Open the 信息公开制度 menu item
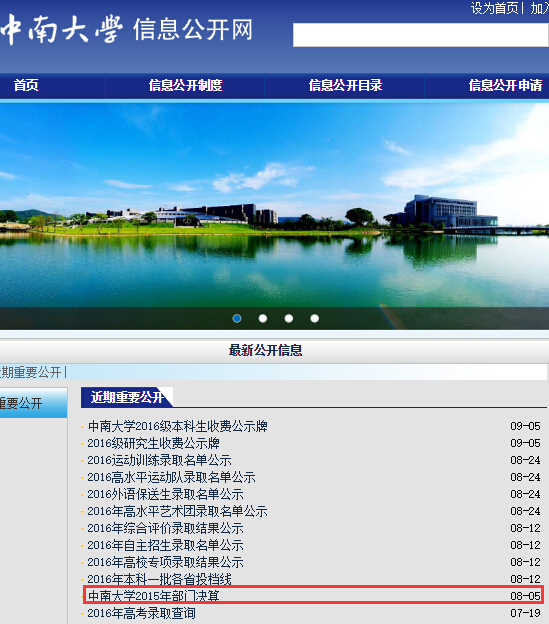549x624 pixels. click(x=185, y=85)
